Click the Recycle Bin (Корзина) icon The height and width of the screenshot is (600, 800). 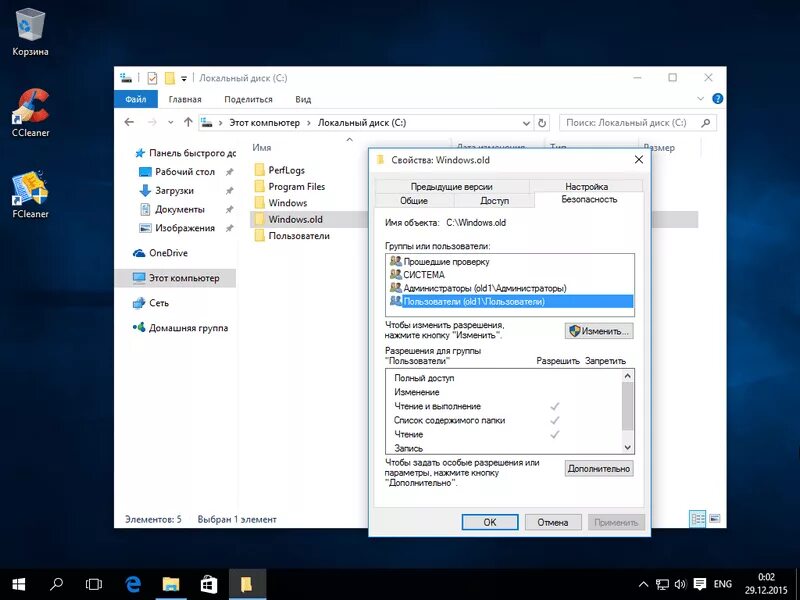tap(31, 32)
